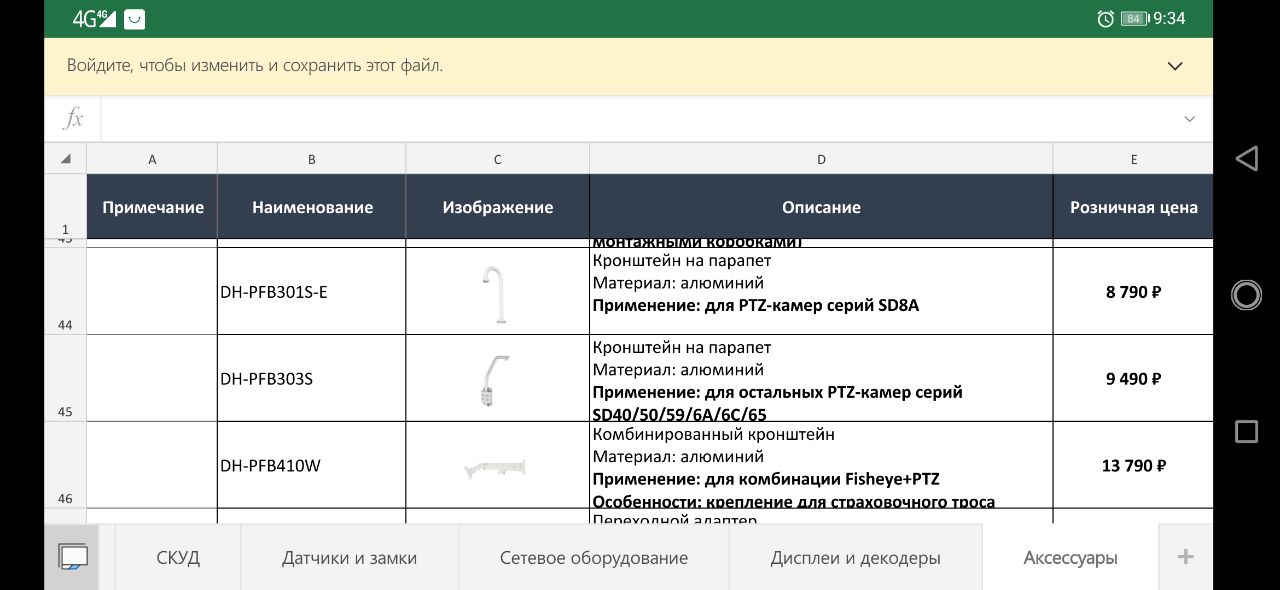The height and width of the screenshot is (590, 1280).
Task: Select the Наименование header cell
Action: 311,207
